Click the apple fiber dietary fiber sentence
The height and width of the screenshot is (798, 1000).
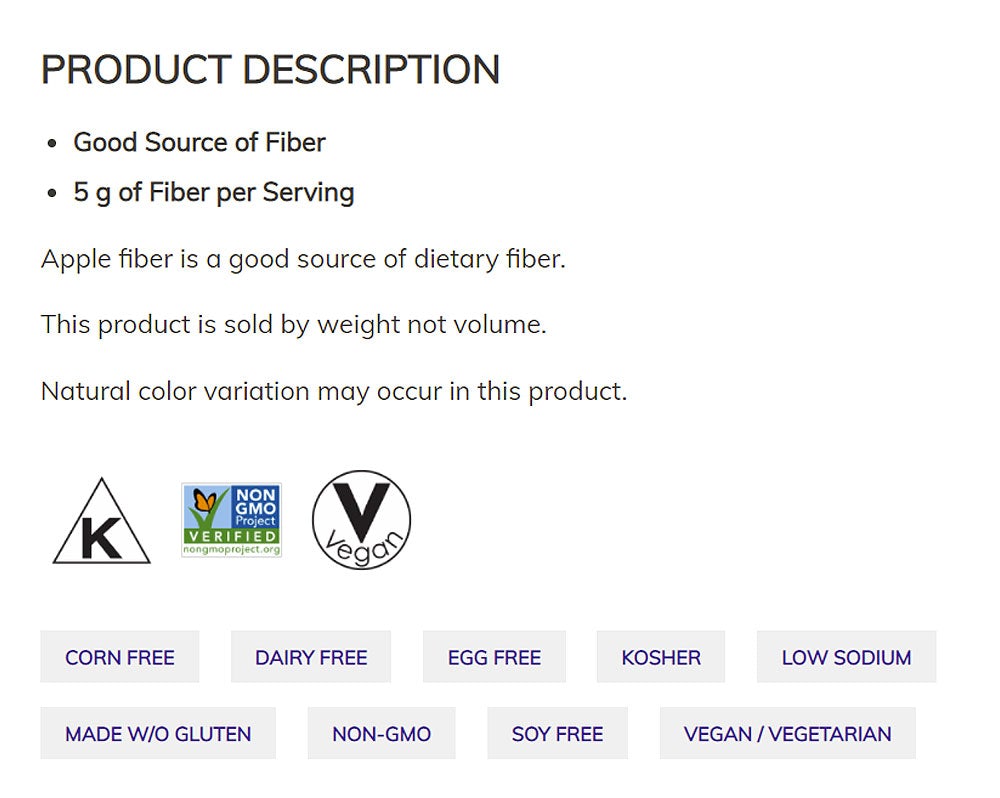(303, 259)
